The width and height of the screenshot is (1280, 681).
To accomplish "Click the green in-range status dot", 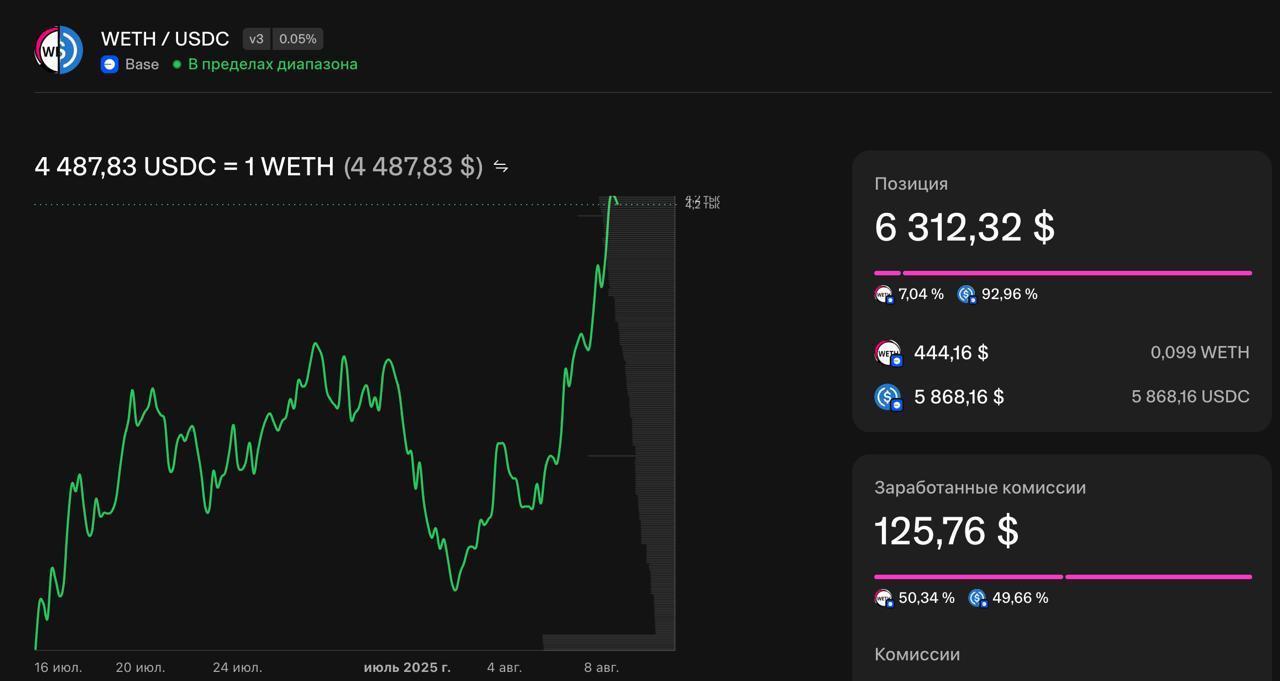I will (x=177, y=64).
